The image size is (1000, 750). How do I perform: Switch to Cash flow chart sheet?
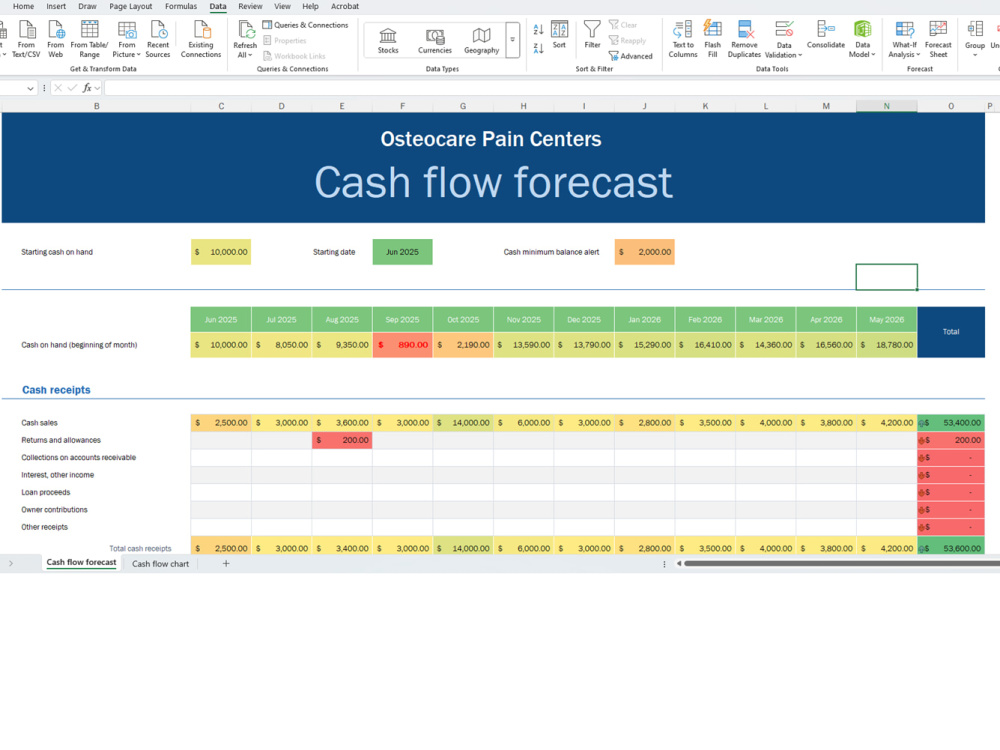[160, 564]
